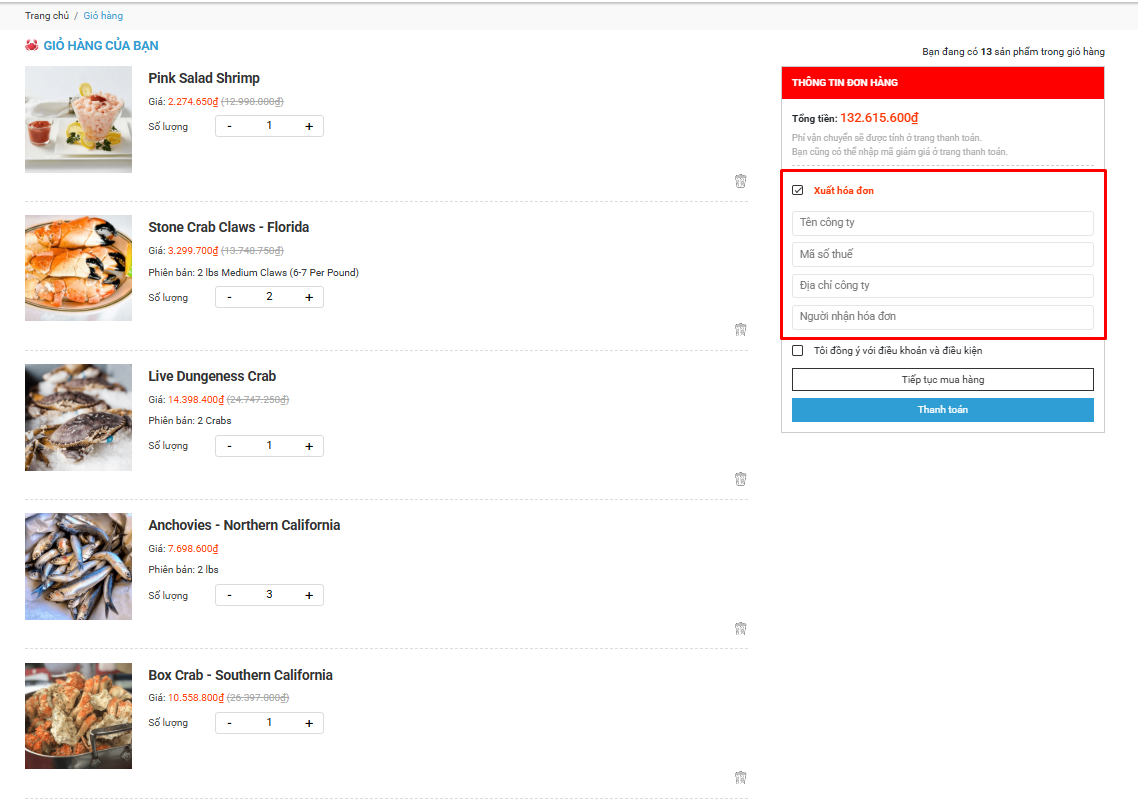Click total amount 132.615.600₫
The width and height of the screenshot is (1138, 803).
click(879, 118)
